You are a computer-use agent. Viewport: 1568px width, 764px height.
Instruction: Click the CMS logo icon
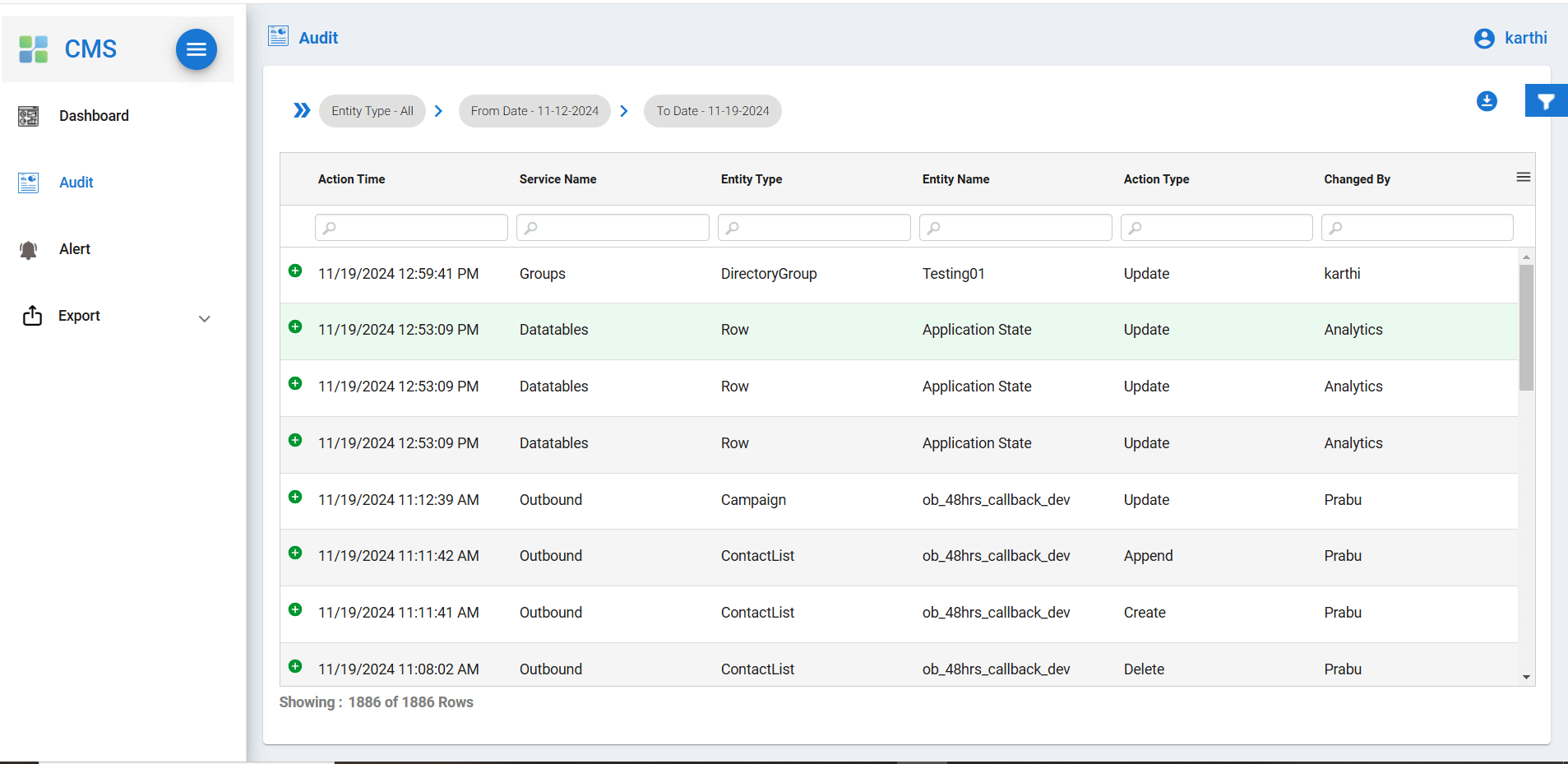(34, 49)
